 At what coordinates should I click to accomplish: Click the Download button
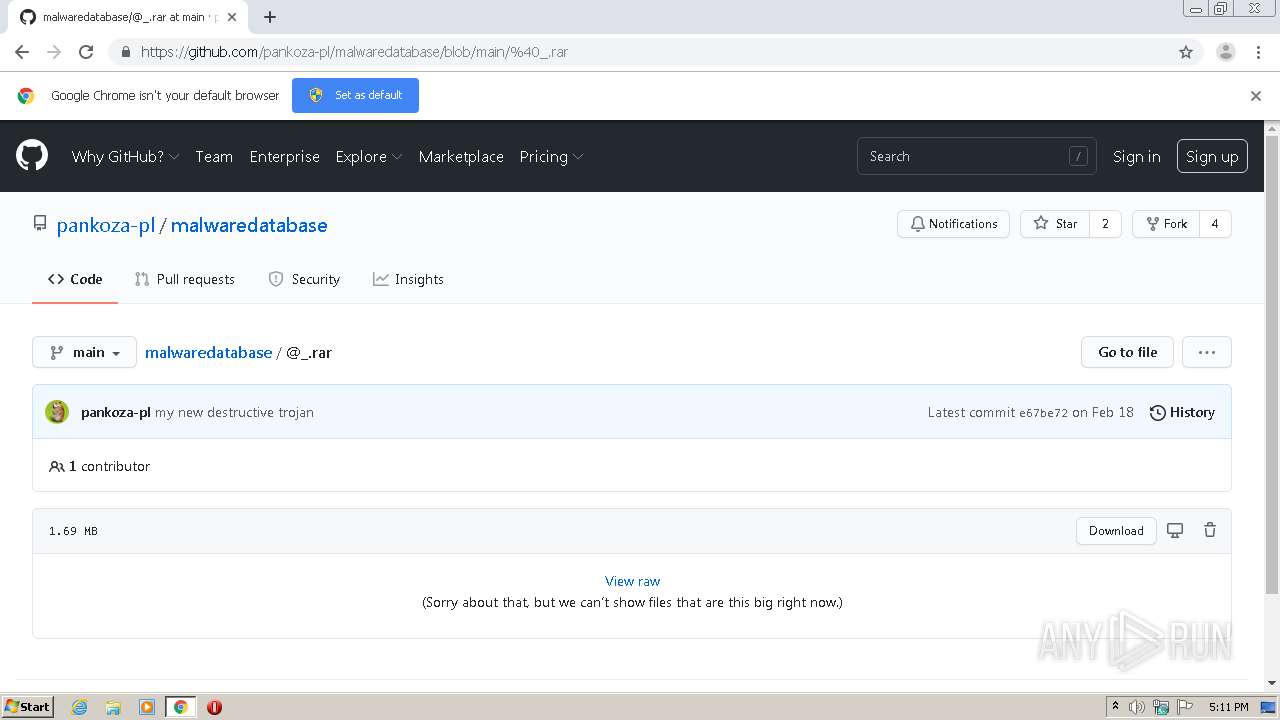1116,531
